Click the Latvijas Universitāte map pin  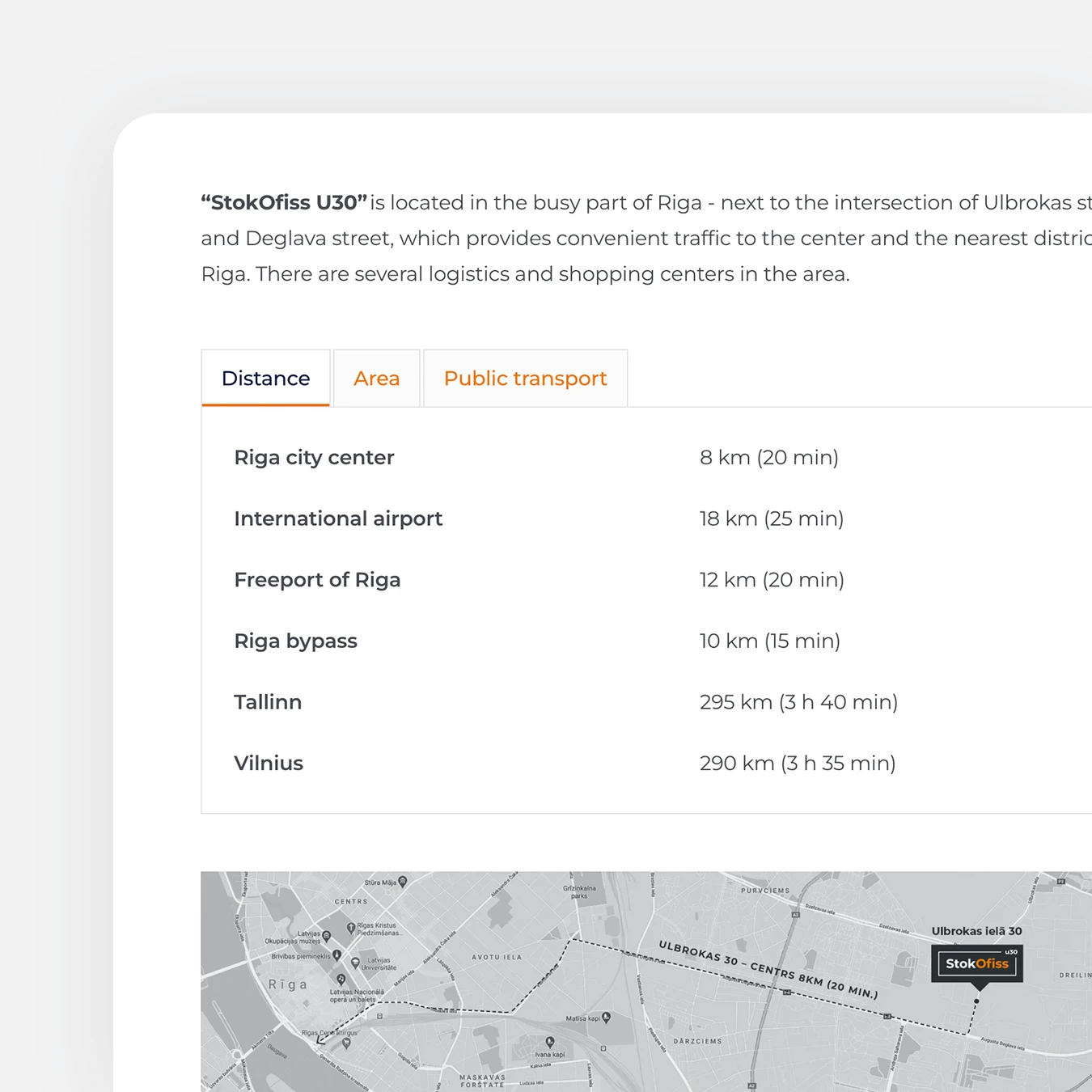click(355, 963)
